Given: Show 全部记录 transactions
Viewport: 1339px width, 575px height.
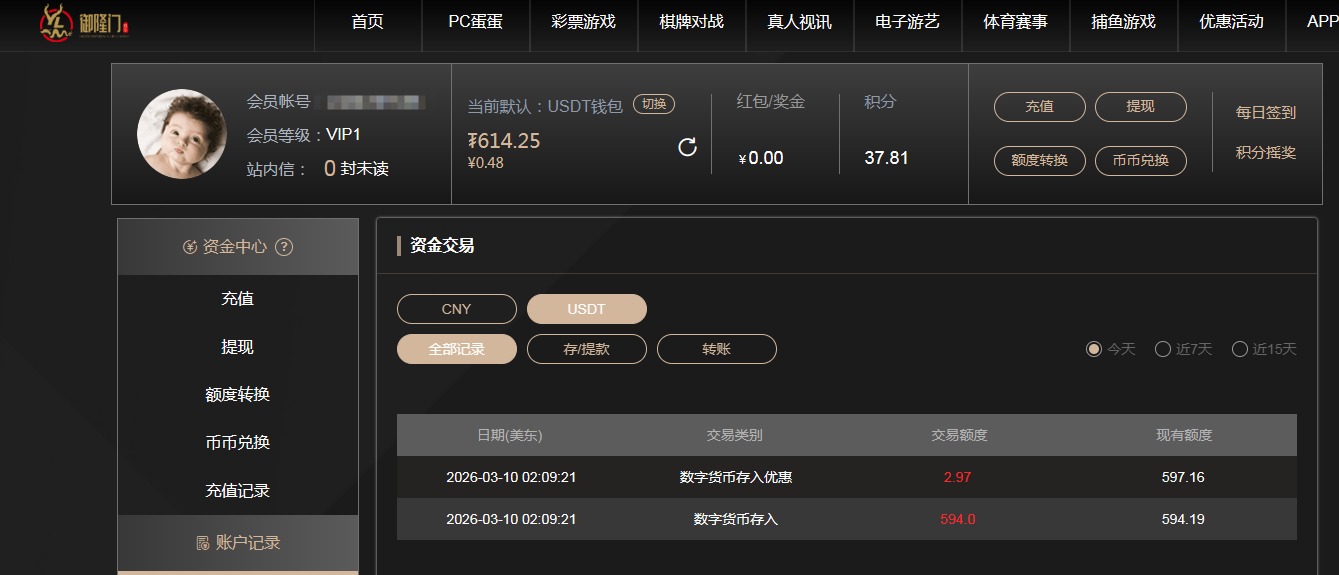Looking at the screenshot, I should coord(457,349).
